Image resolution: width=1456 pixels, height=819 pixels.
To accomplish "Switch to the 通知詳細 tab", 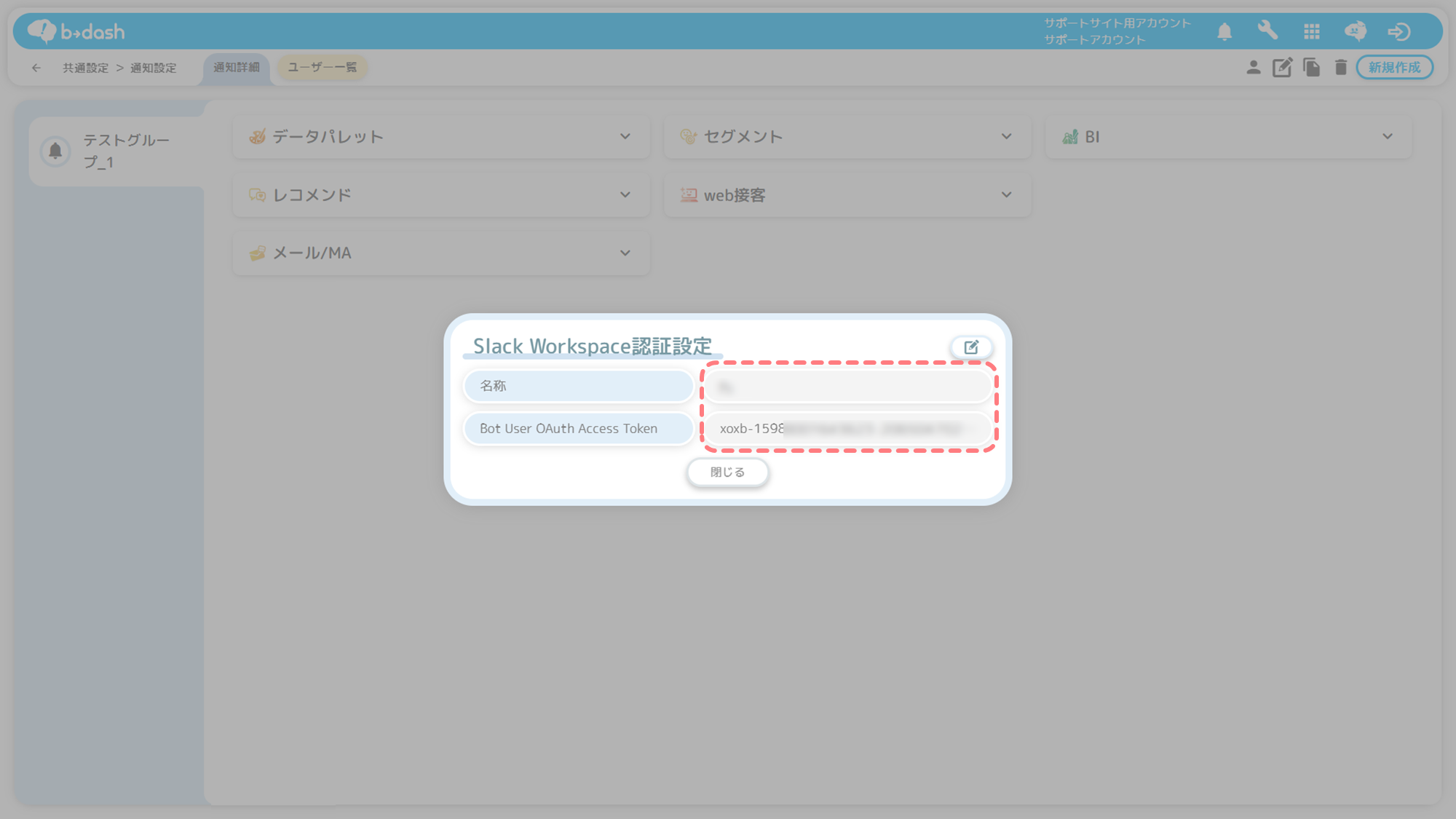I will [237, 68].
